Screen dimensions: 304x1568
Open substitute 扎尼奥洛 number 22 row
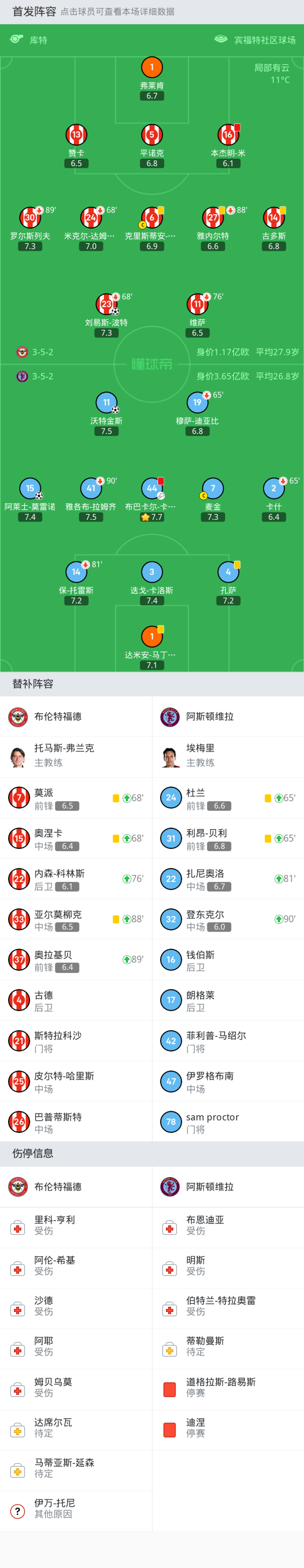click(x=227, y=879)
